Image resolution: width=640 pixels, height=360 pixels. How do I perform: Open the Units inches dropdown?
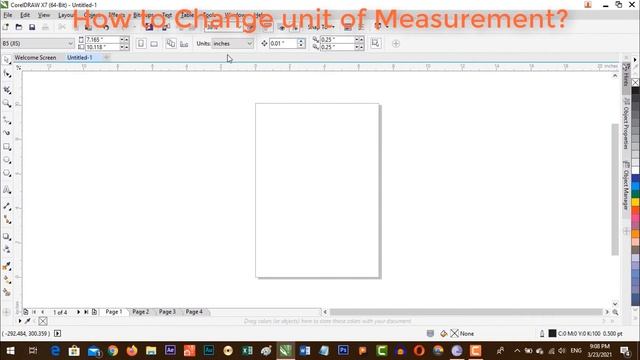click(232, 43)
